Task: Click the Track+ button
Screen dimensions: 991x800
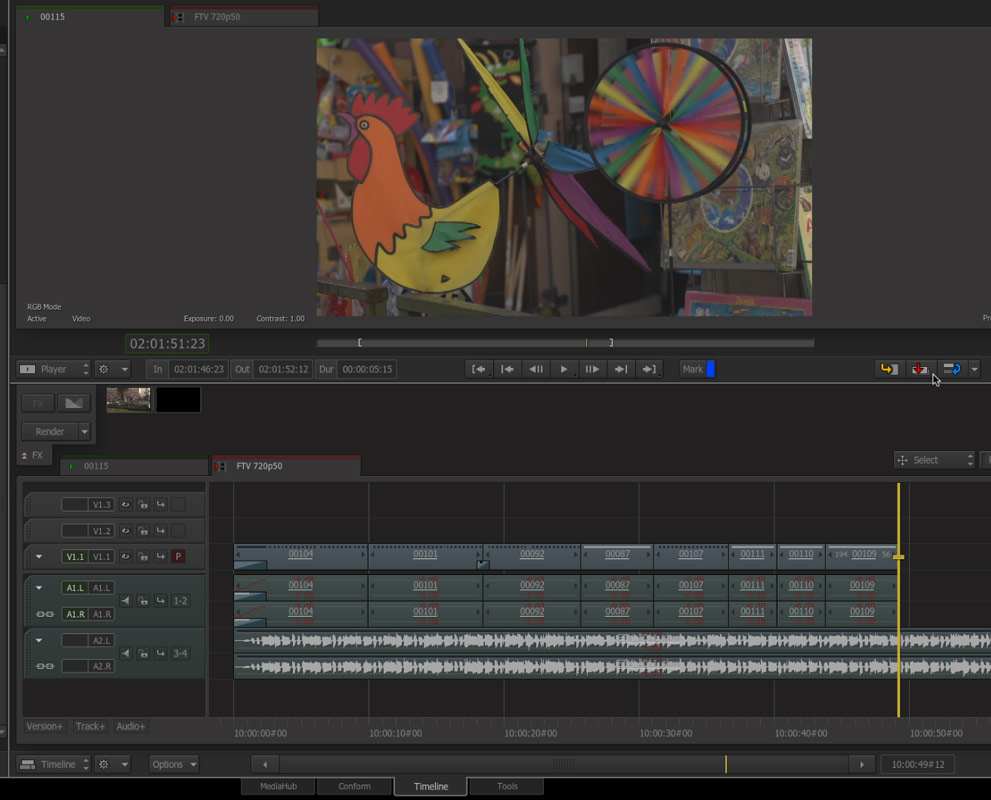Action: [x=90, y=726]
